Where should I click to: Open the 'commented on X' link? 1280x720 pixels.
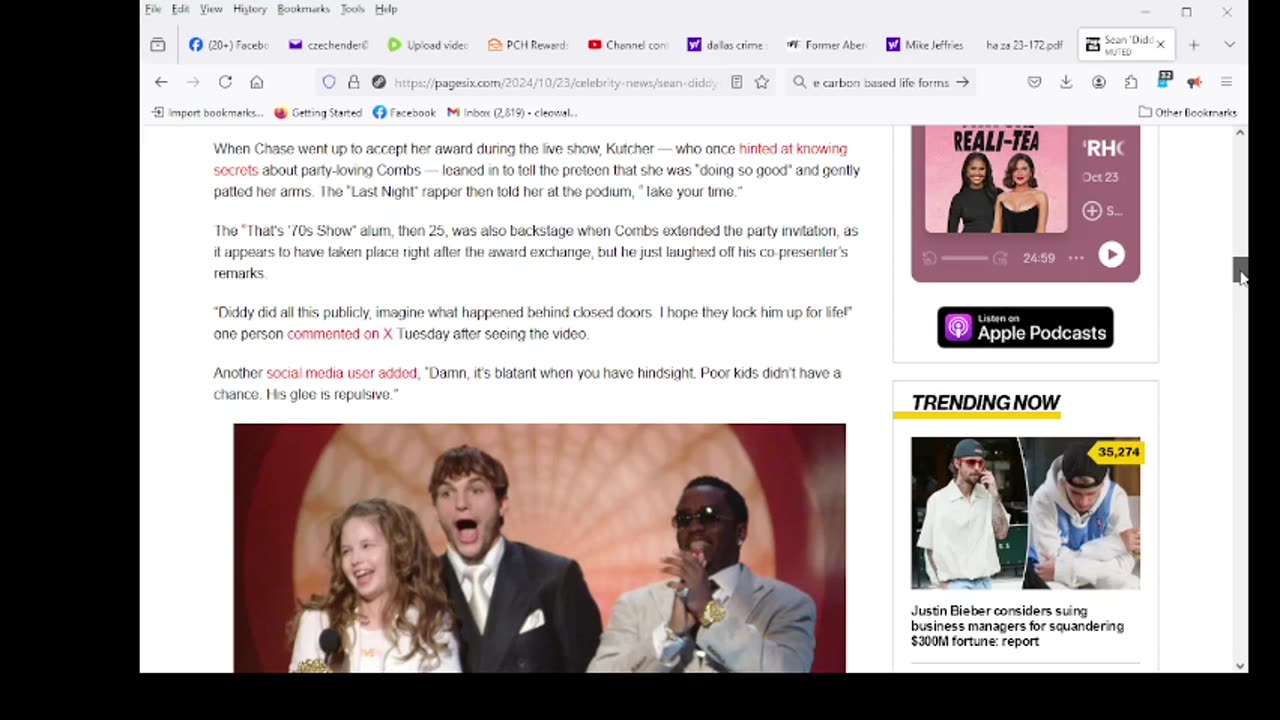(x=340, y=334)
